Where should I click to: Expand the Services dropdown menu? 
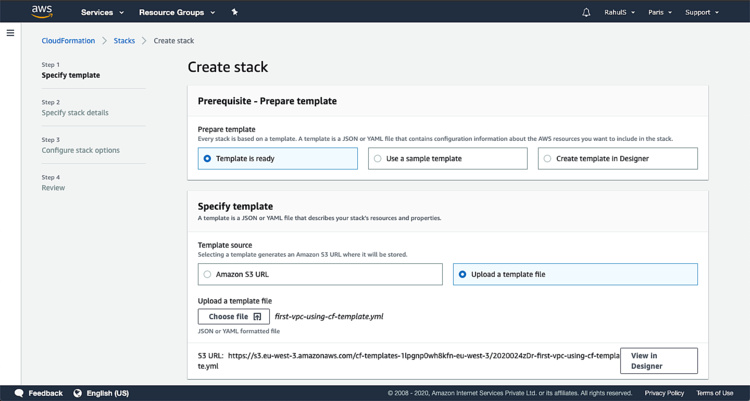tap(102, 12)
